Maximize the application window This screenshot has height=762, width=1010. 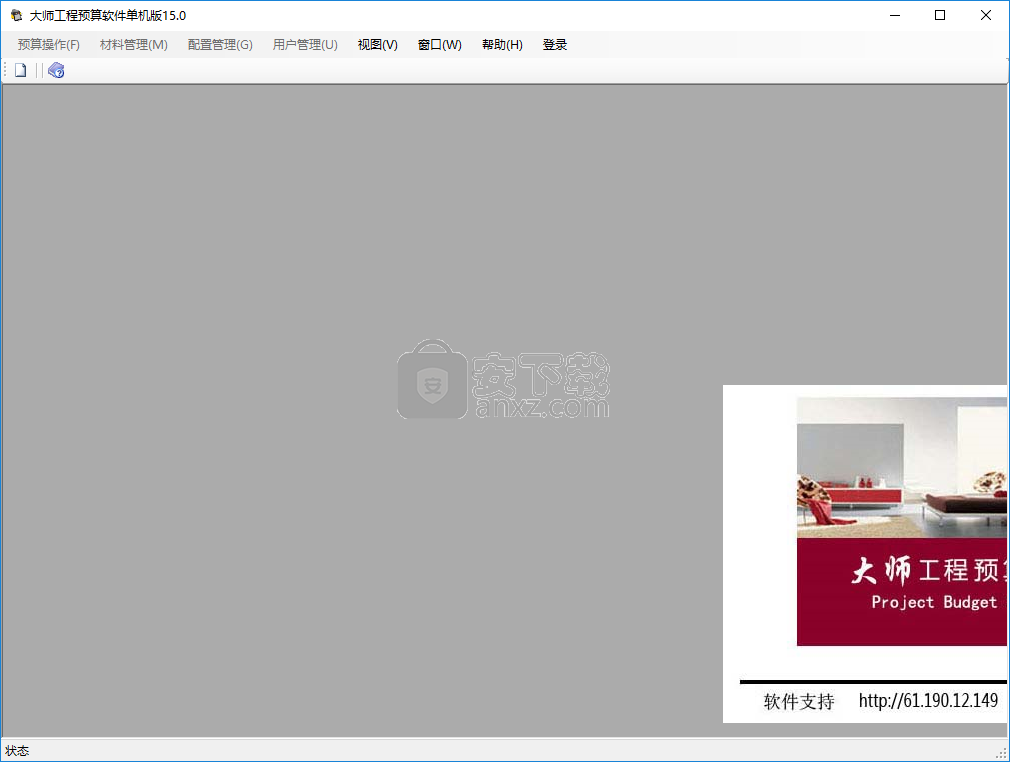(x=940, y=15)
